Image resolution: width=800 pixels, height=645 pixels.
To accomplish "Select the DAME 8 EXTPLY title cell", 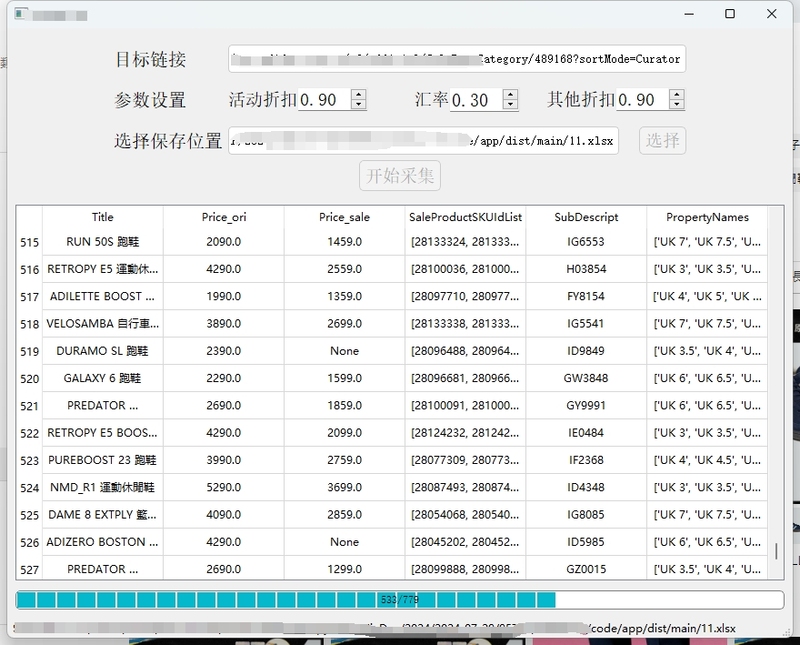I will point(103,514).
